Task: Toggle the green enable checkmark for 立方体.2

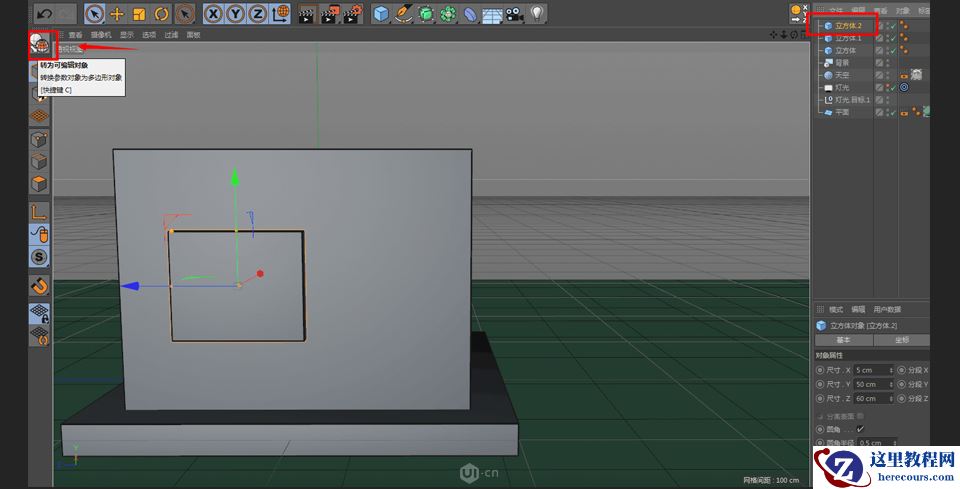Action: [893, 26]
